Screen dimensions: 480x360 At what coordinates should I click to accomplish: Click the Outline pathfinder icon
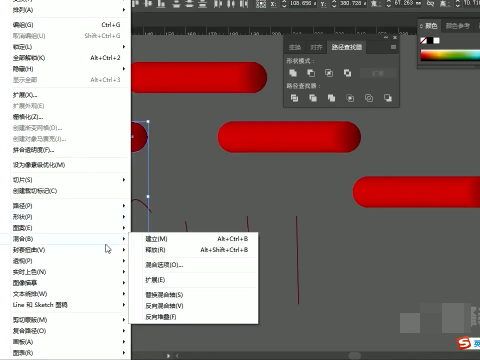369,98
